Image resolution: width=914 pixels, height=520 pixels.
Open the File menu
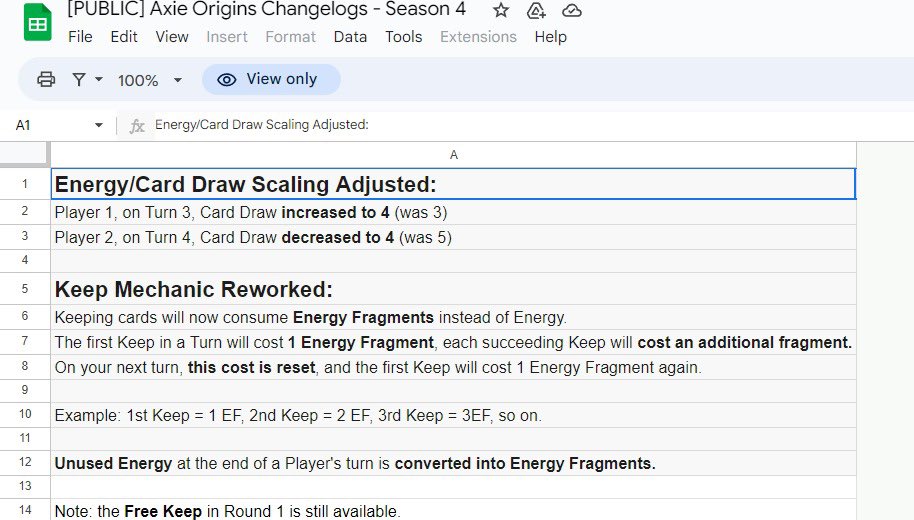[x=80, y=37]
